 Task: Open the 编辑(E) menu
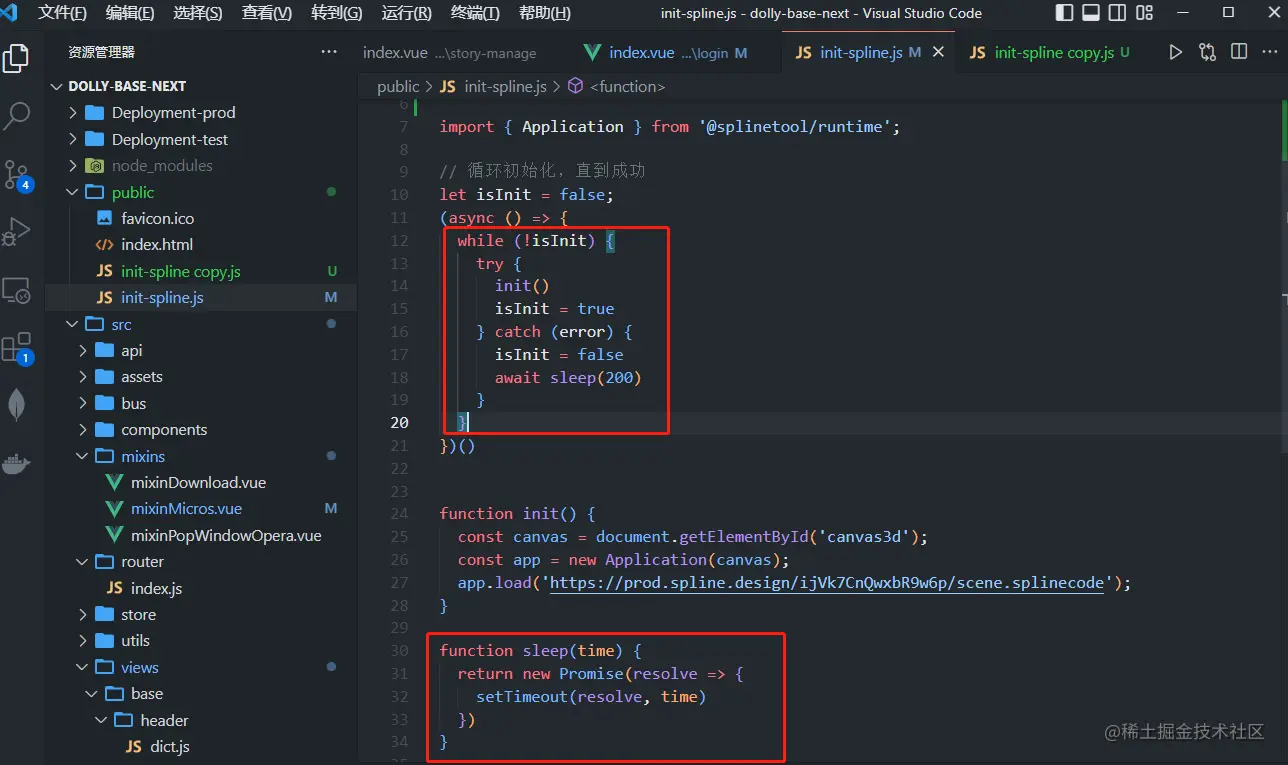(130, 13)
